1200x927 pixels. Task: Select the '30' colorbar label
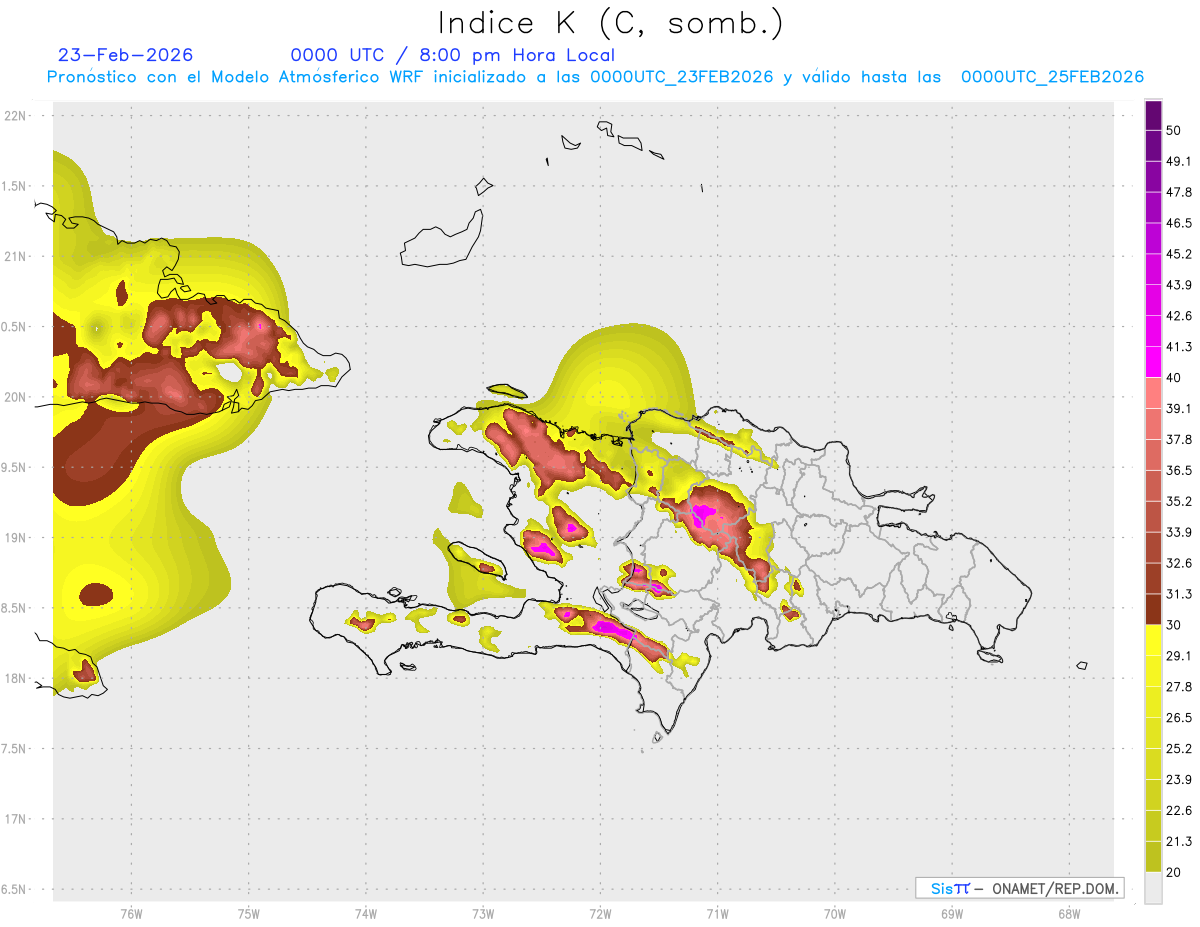tap(1176, 625)
